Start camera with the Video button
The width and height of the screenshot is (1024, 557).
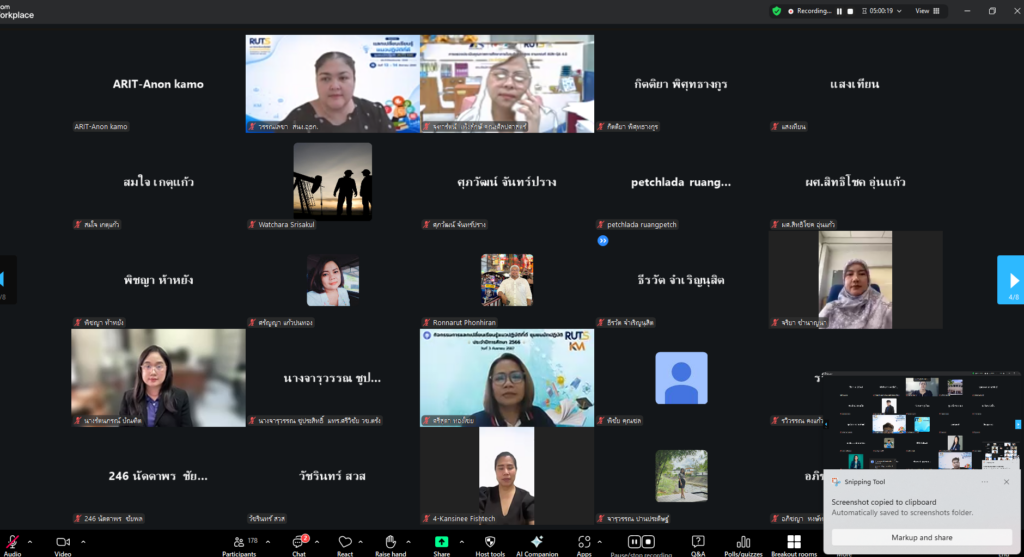click(x=63, y=544)
